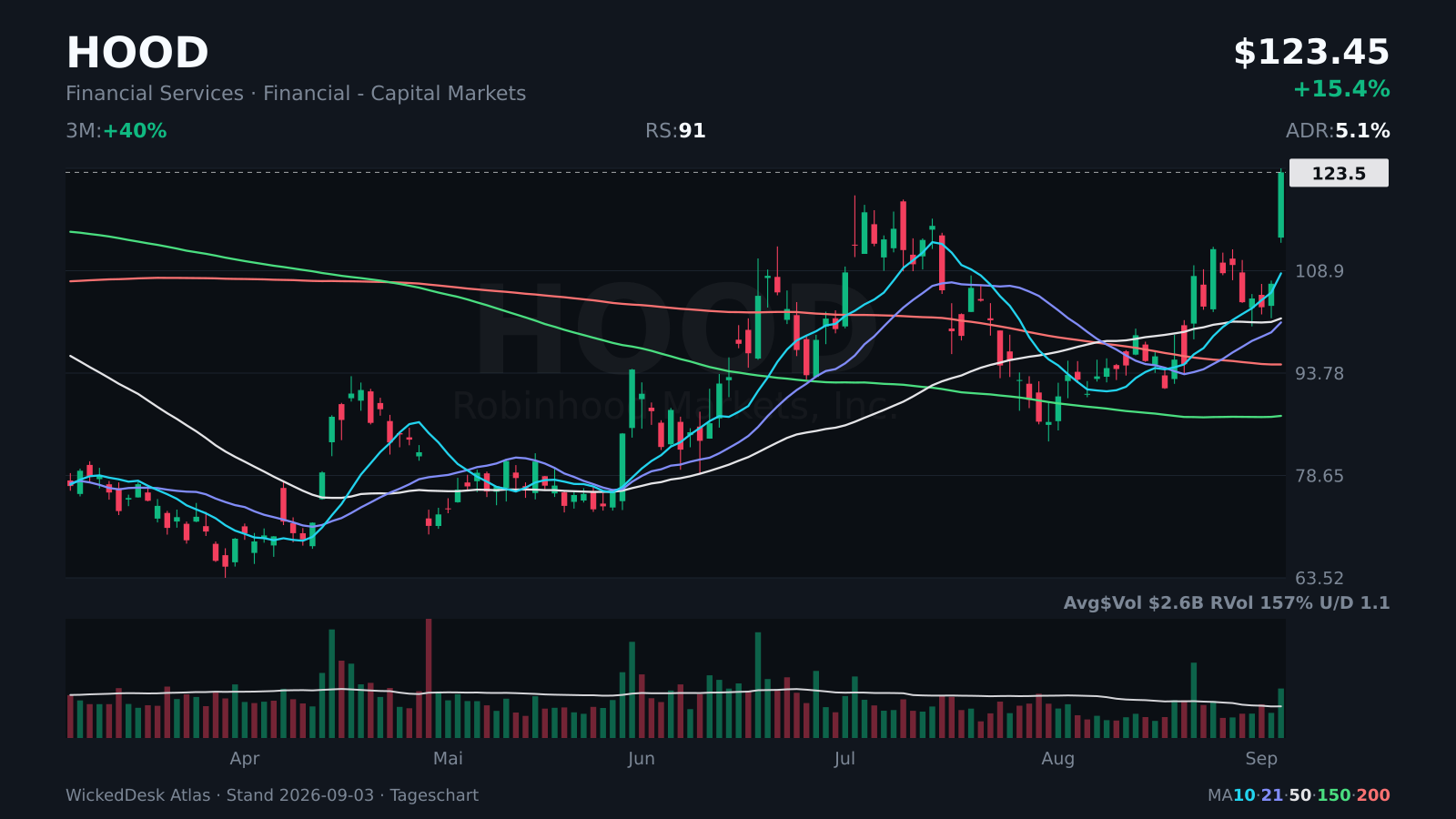Select the Financial Services sector text
Viewport: 1456px width, 819px height.
[155, 94]
